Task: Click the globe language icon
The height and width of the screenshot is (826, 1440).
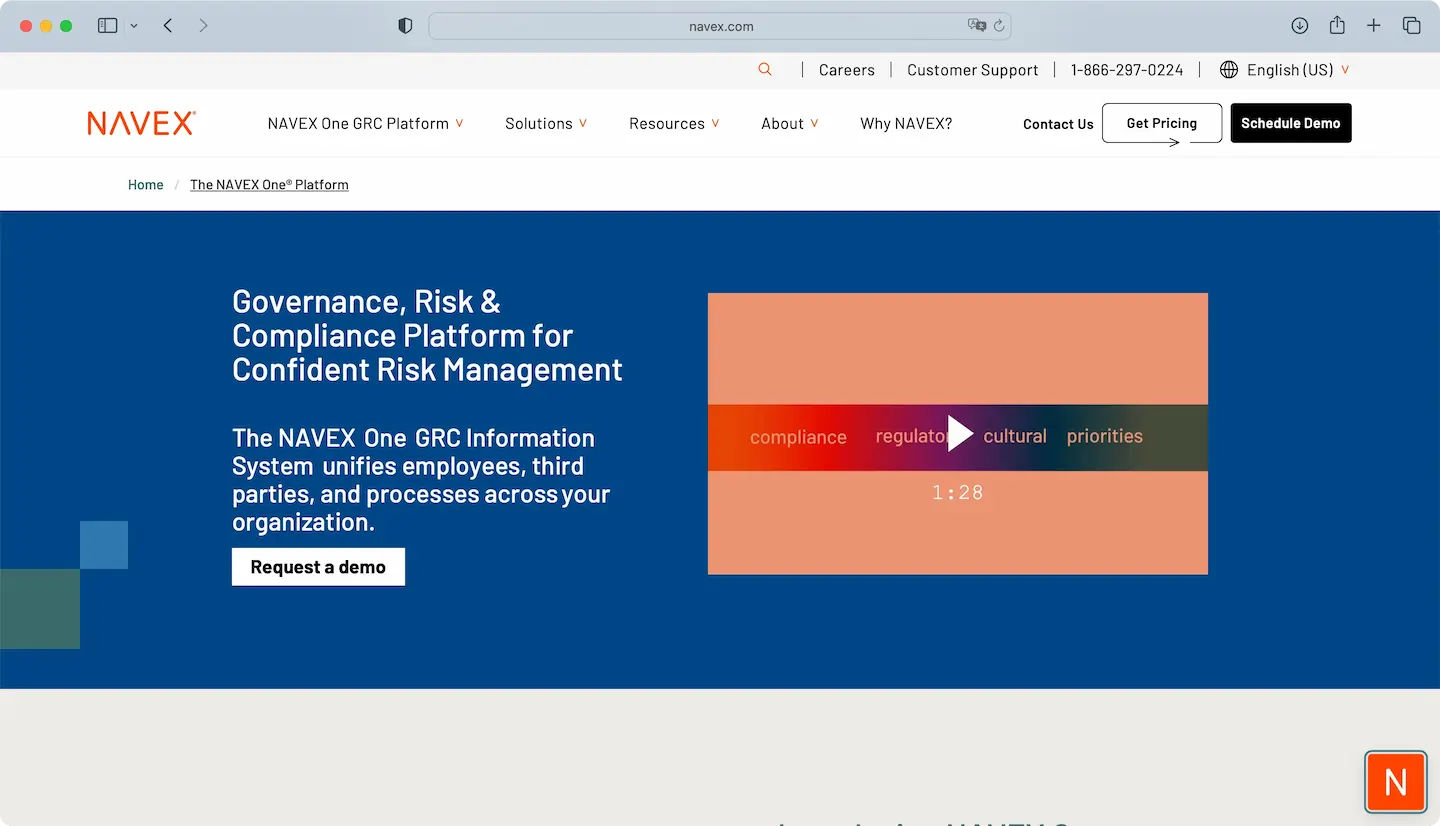Action: [1229, 70]
